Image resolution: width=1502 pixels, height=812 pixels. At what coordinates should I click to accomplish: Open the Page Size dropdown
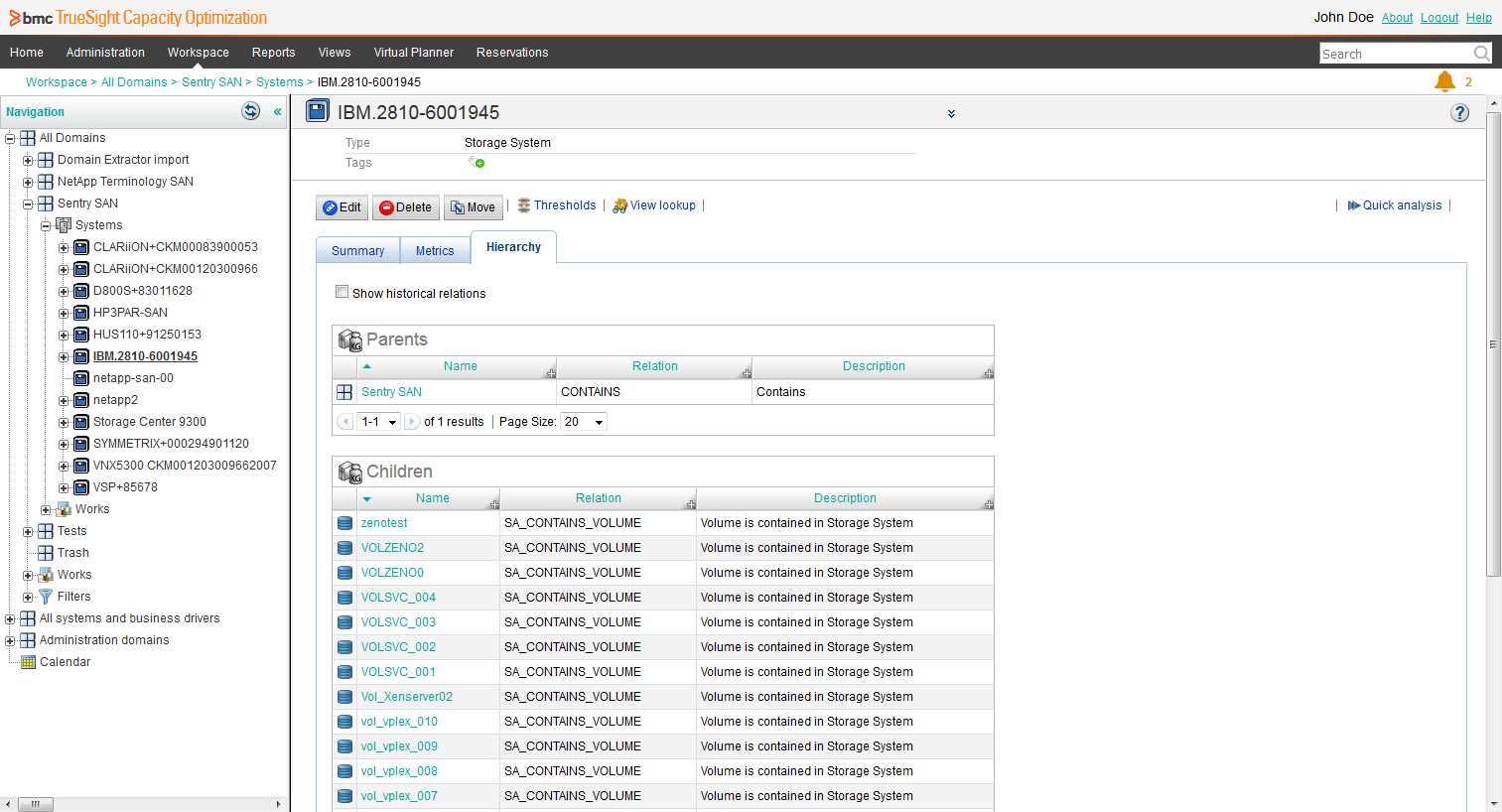[x=584, y=422]
